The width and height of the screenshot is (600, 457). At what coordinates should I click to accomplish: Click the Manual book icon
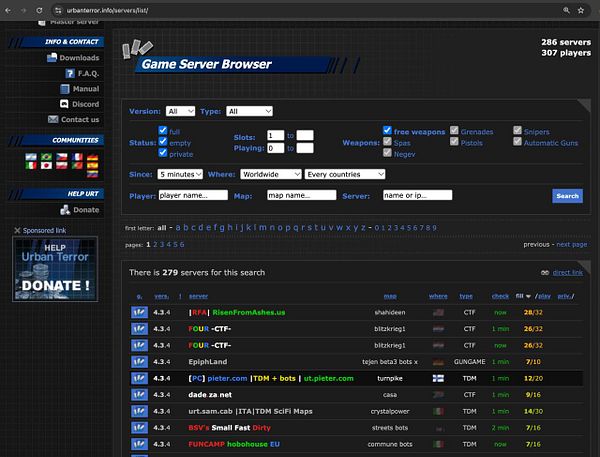(x=65, y=89)
